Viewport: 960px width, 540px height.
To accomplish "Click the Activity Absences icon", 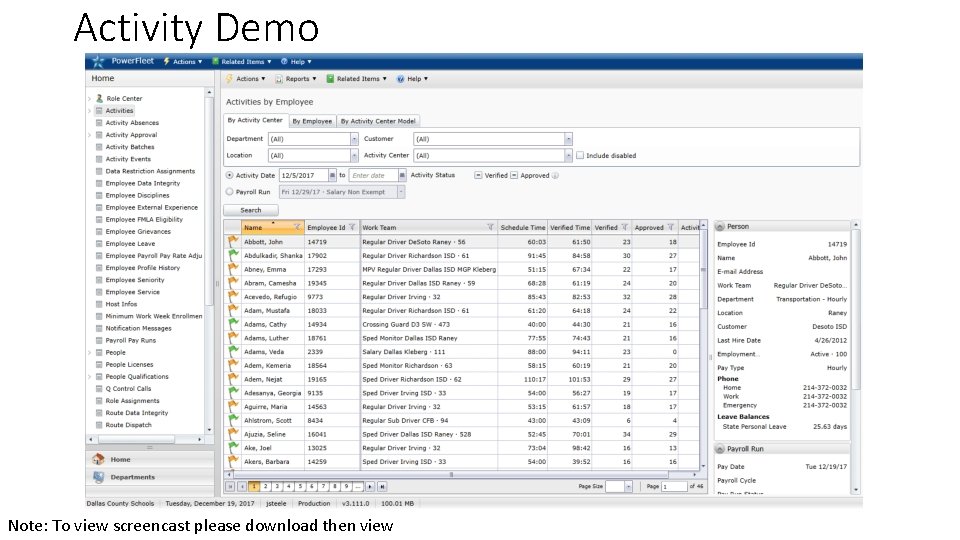I will [x=99, y=122].
